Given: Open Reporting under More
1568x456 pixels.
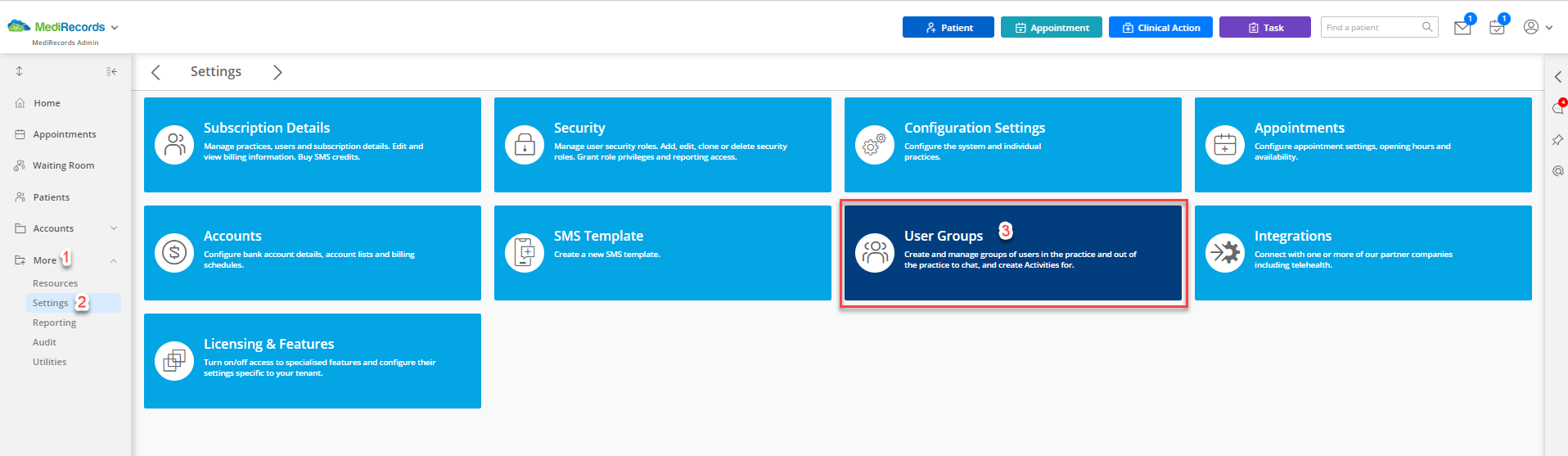Looking at the screenshot, I should (x=54, y=323).
